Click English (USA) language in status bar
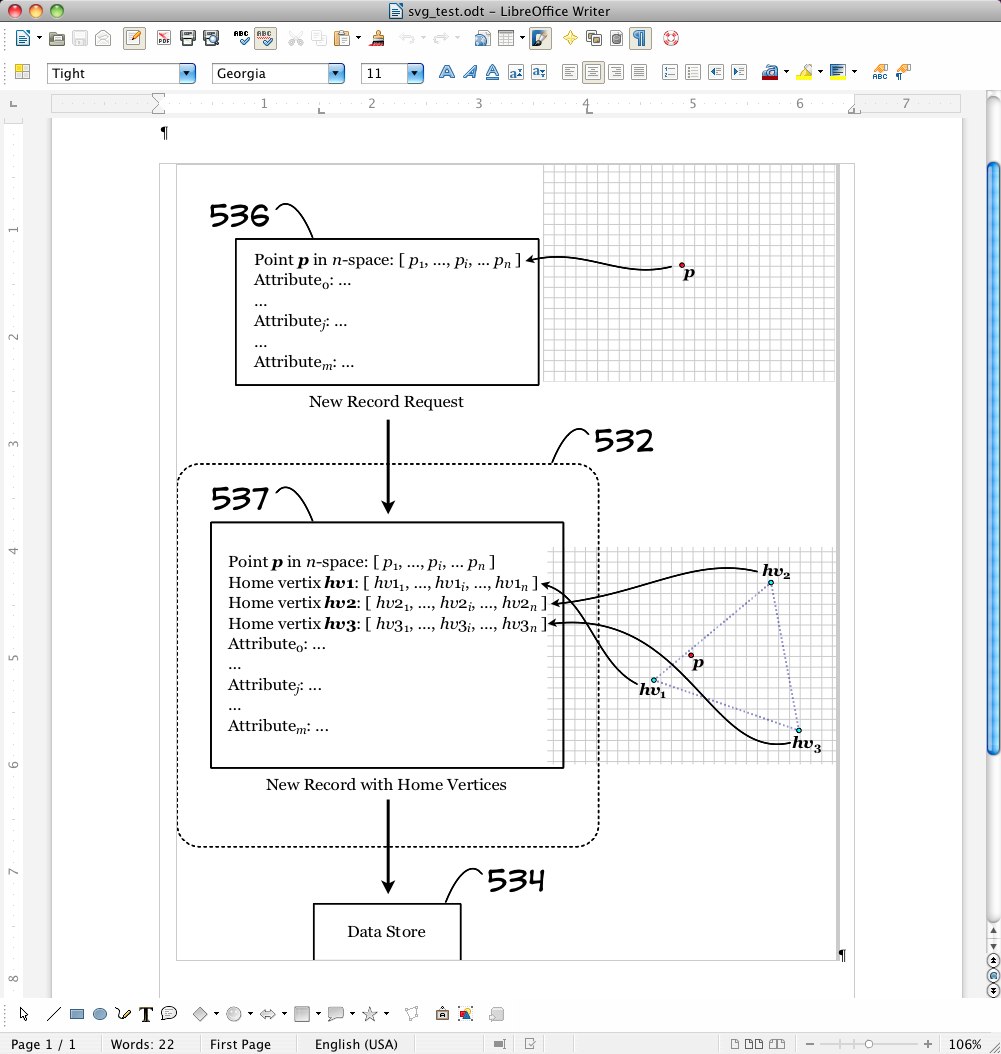The height and width of the screenshot is (1054, 1001). point(356,1044)
